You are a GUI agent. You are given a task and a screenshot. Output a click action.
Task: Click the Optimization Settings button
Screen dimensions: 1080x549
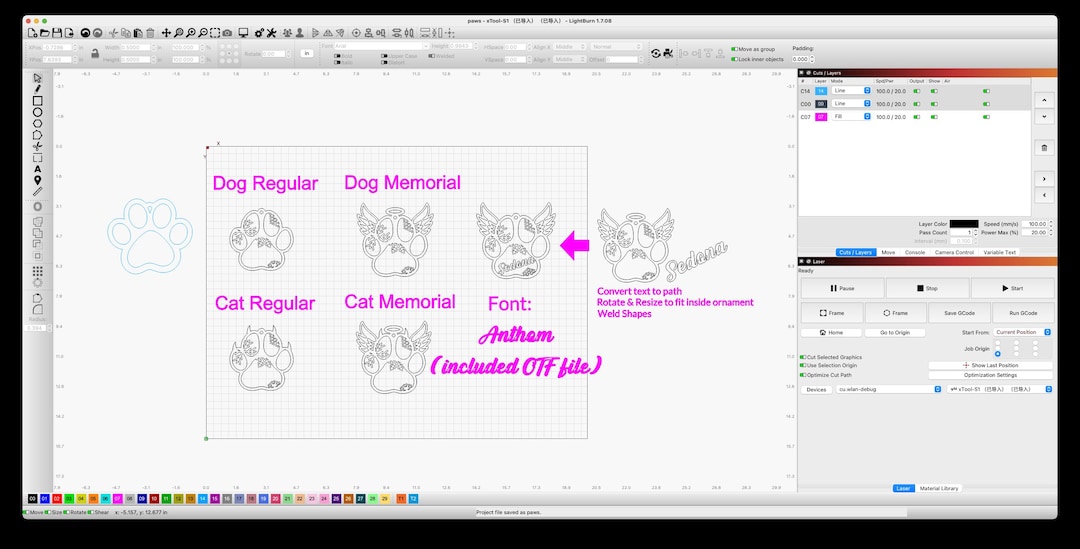tap(990, 375)
